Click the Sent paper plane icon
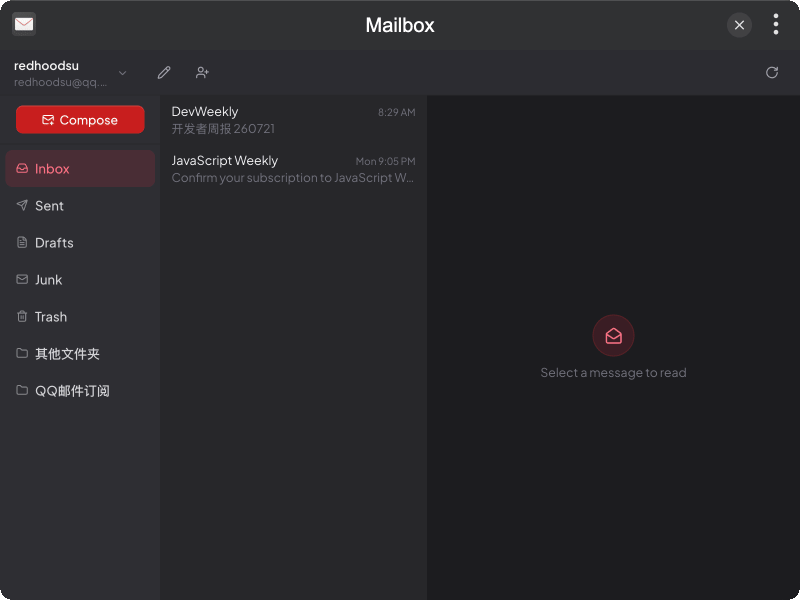Image resolution: width=800 pixels, height=600 pixels. (22, 205)
